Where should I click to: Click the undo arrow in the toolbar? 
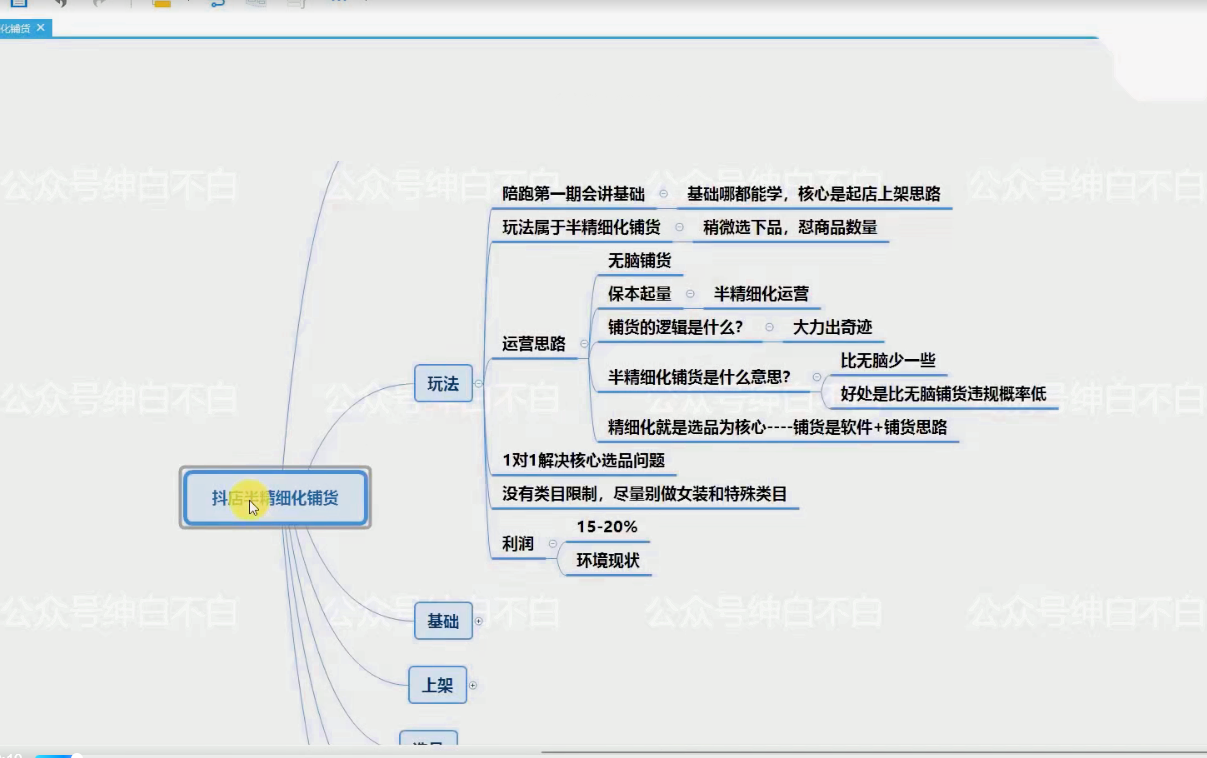[60, 3]
